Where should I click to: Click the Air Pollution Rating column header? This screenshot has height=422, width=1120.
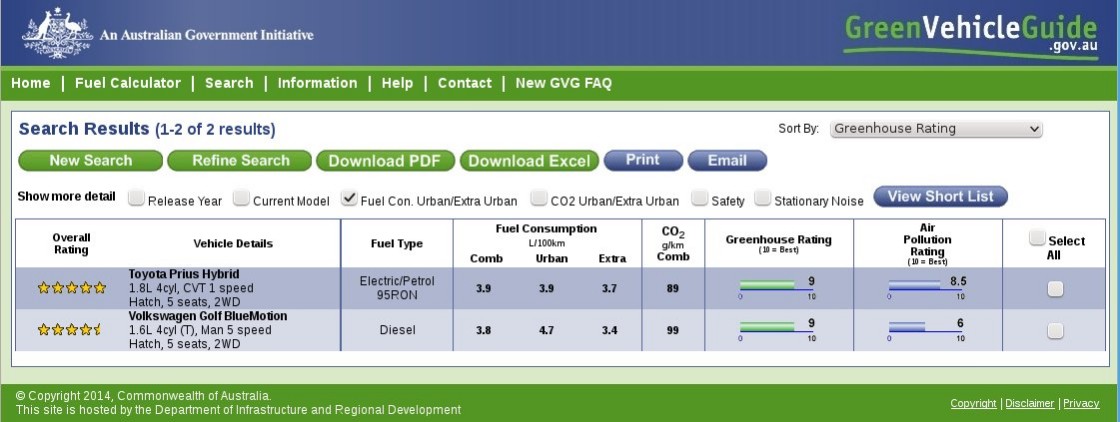click(927, 245)
